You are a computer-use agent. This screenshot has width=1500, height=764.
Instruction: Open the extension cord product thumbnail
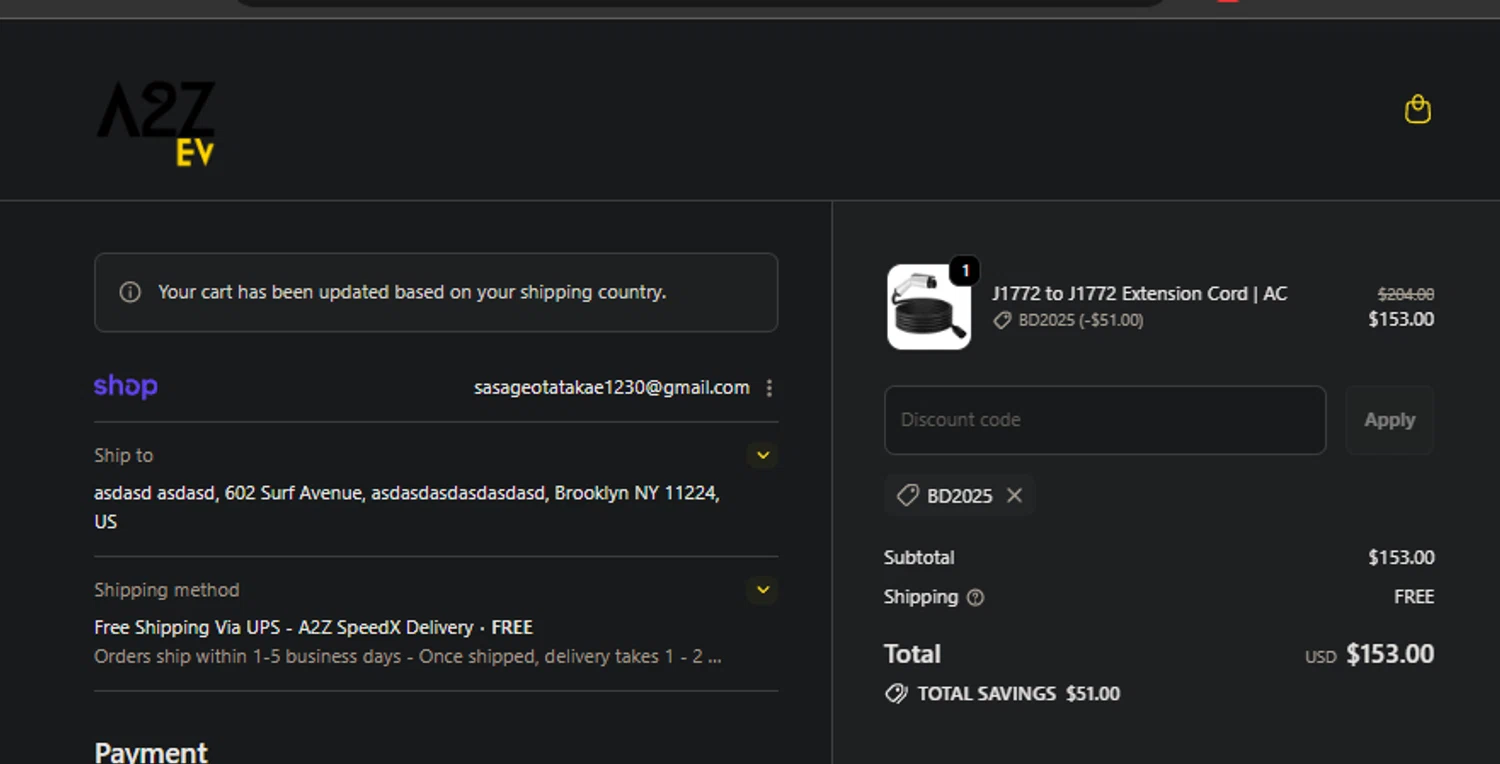[929, 307]
